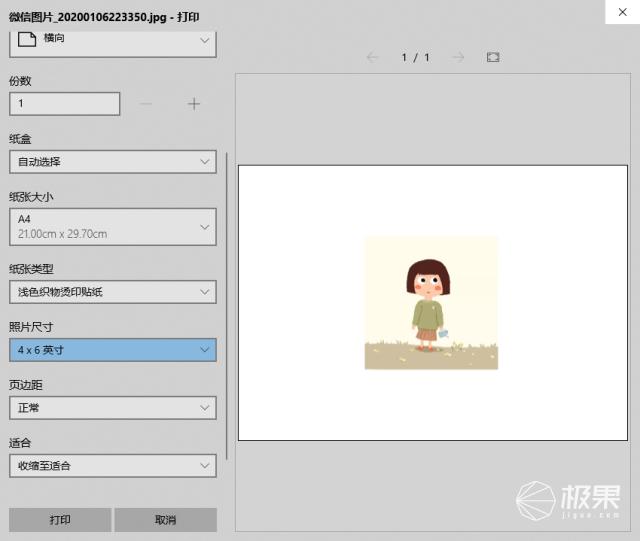640x541 pixels.
Task: Click the 纸张类型 label
Action: (31, 269)
